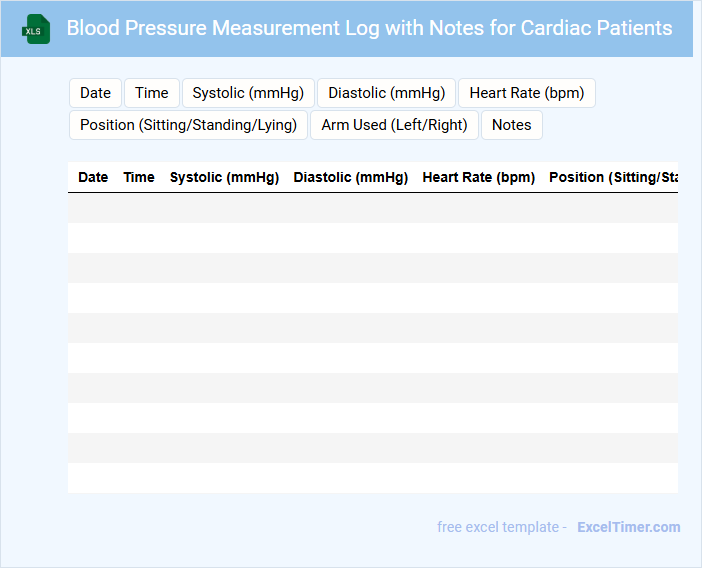Viewport: 702px width, 568px height.
Task: Click the green XLS file icon
Action: pyautogui.click(x=37, y=29)
